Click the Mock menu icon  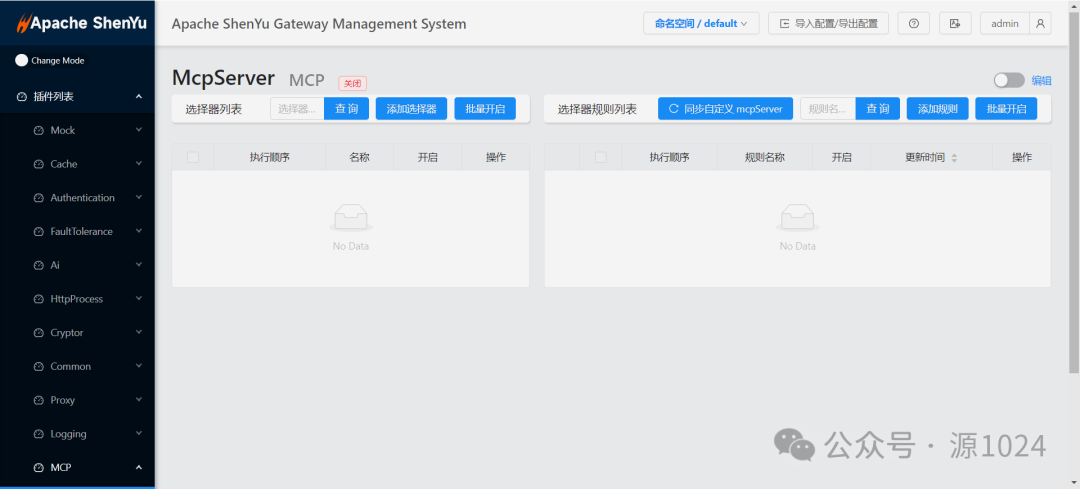(39, 130)
